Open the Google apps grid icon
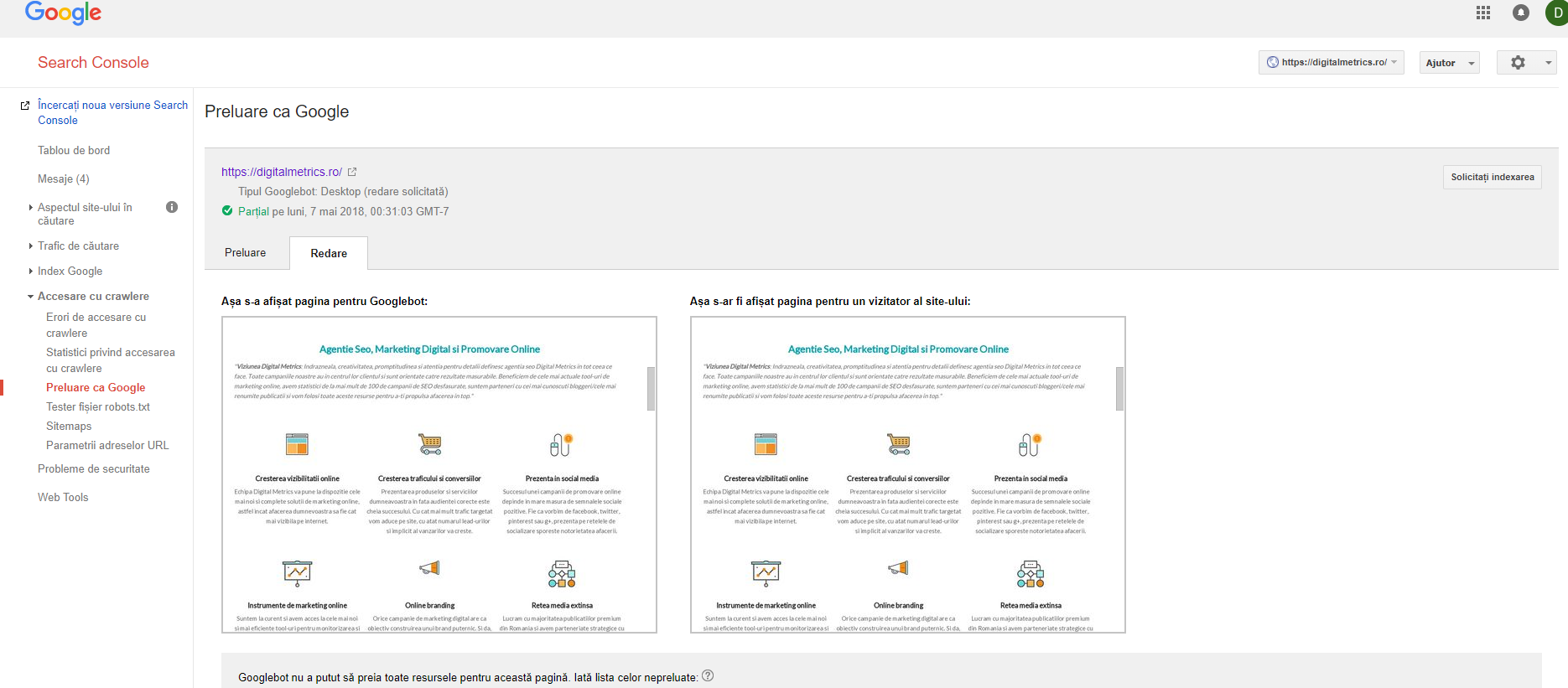 (x=1483, y=13)
